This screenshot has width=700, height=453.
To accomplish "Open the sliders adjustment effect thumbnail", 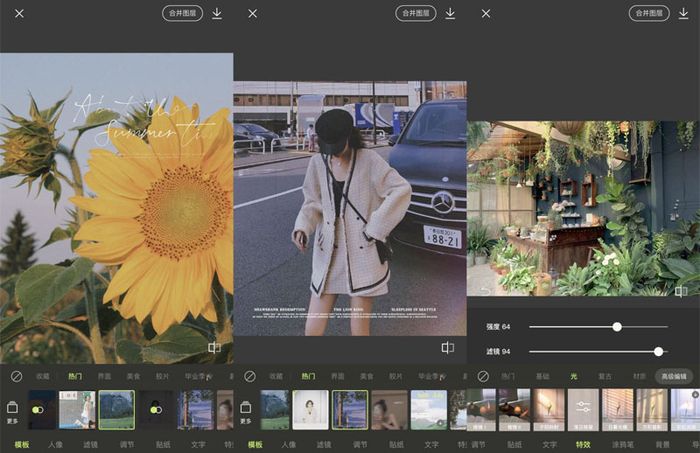I will click(583, 410).
